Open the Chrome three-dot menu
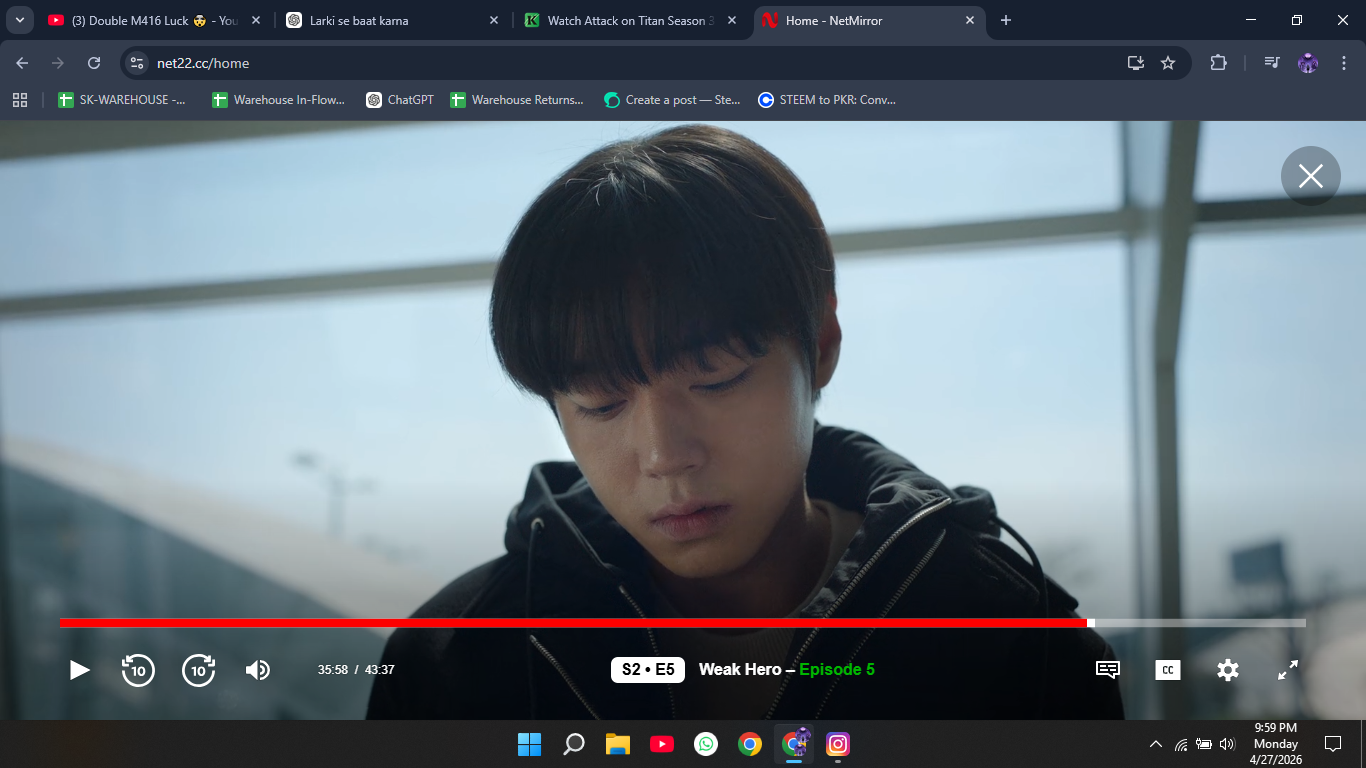The image size is (1366, 768). tap(1342, 63)
